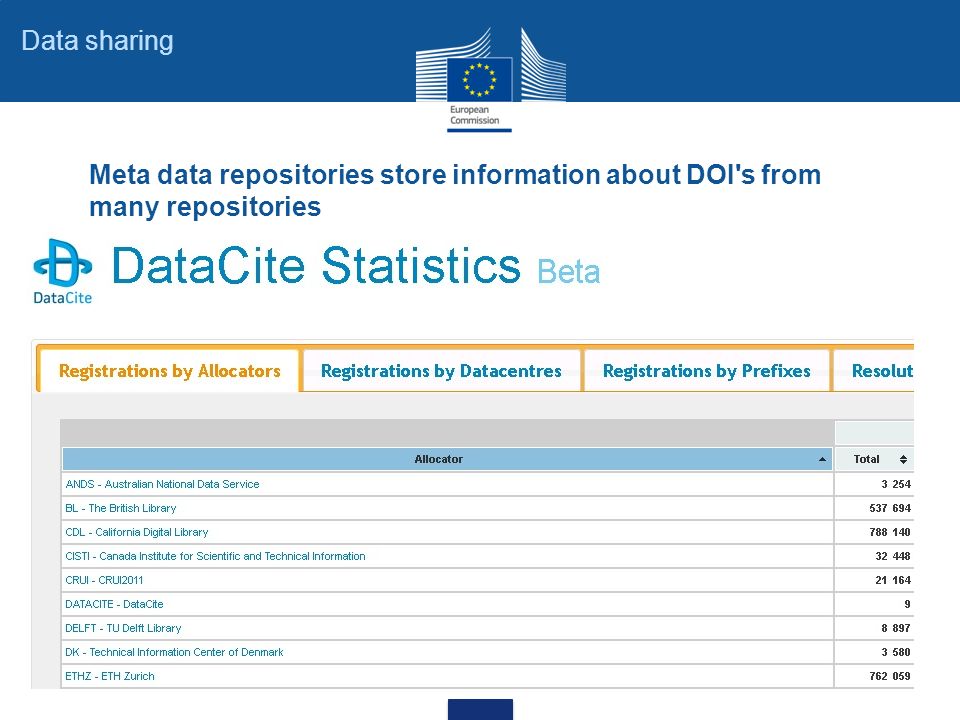Select total value 537 694
960x720 pixels.
890,508
